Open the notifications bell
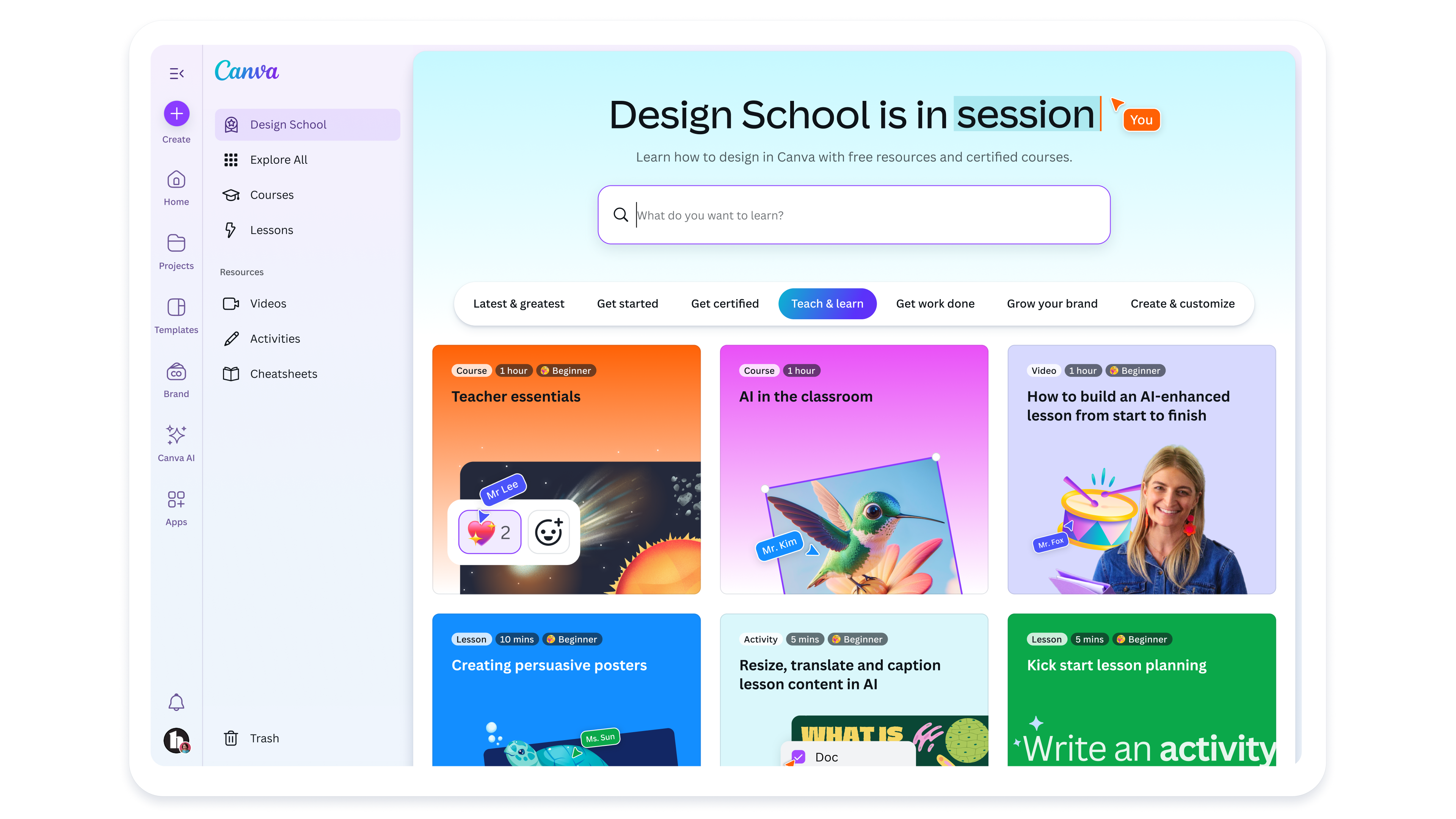This screenshot has height=819, width=1456. pyautogui.click(x=176, y=702)
